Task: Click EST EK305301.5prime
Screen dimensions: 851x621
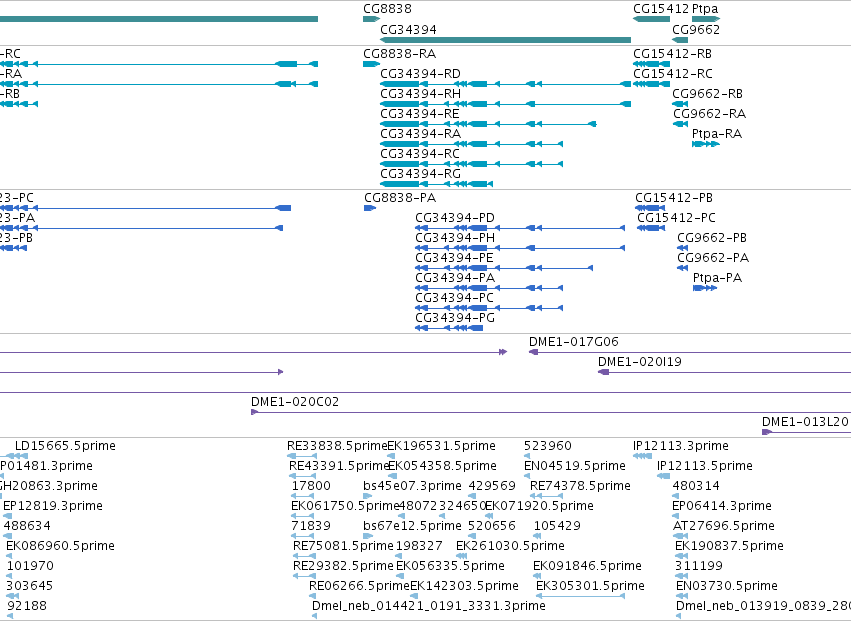Action: (x=590, y=586)
